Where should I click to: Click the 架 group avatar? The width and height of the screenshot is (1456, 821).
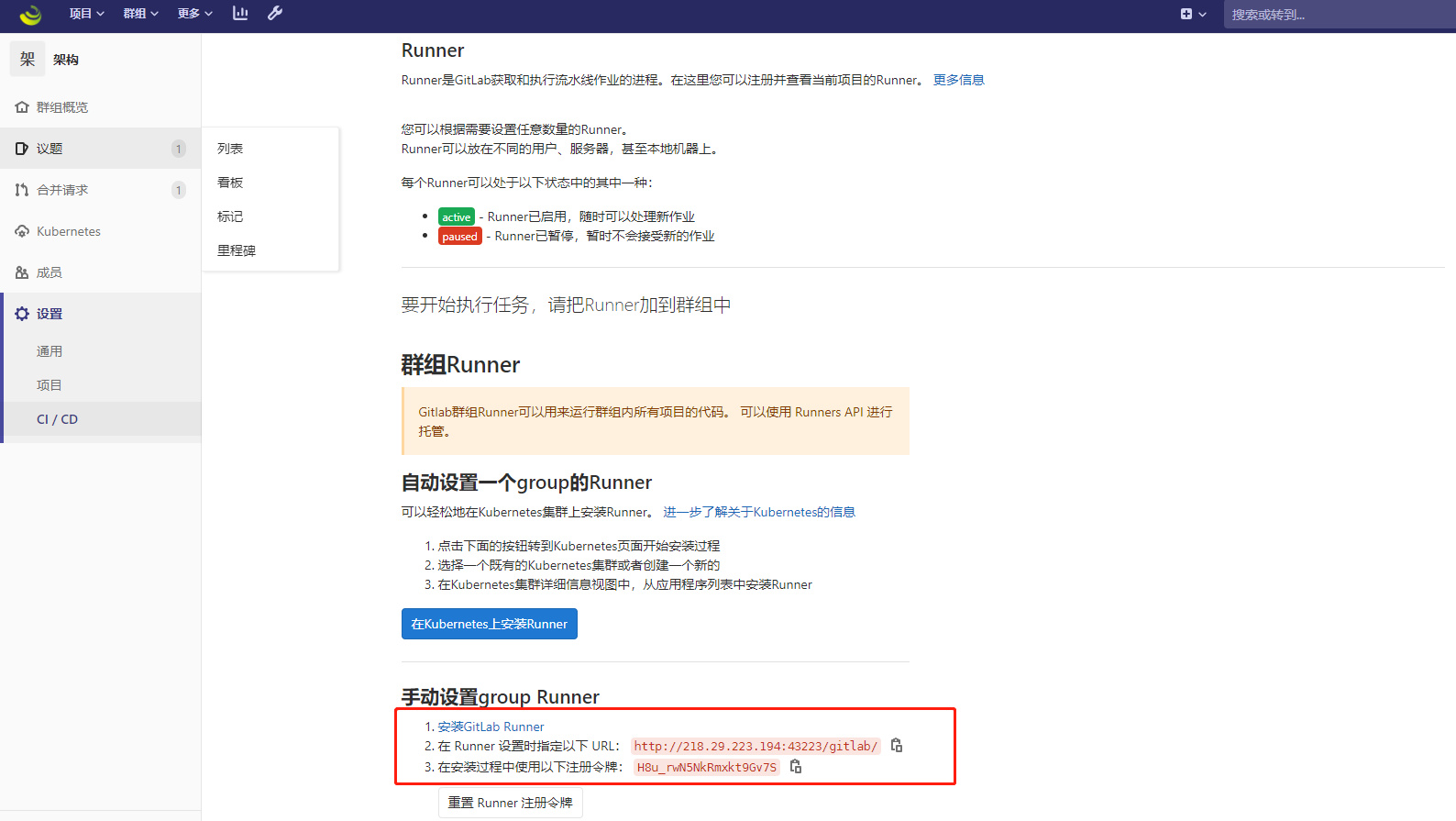pyautogui.click(x=28, y=59)
